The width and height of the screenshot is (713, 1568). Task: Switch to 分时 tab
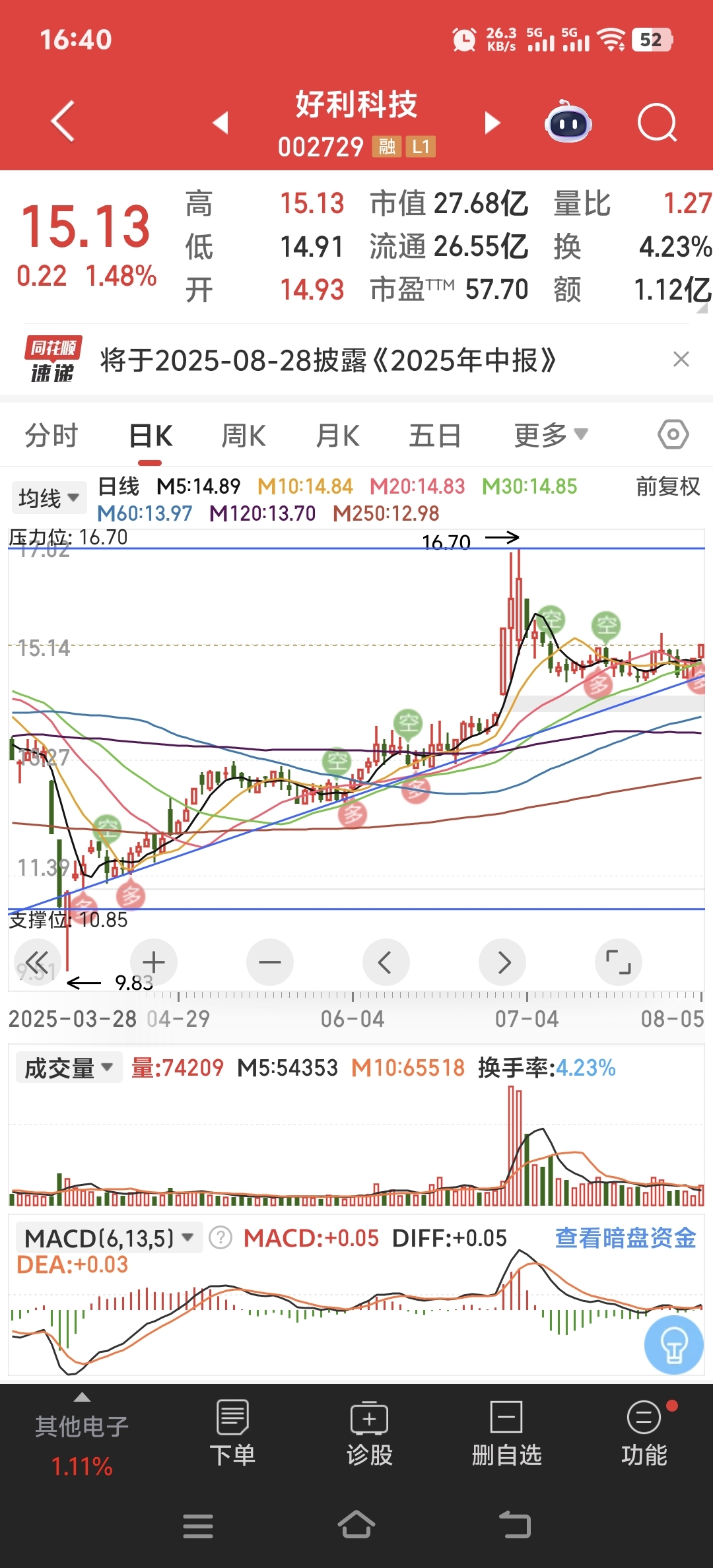click(x=51, y=436)
